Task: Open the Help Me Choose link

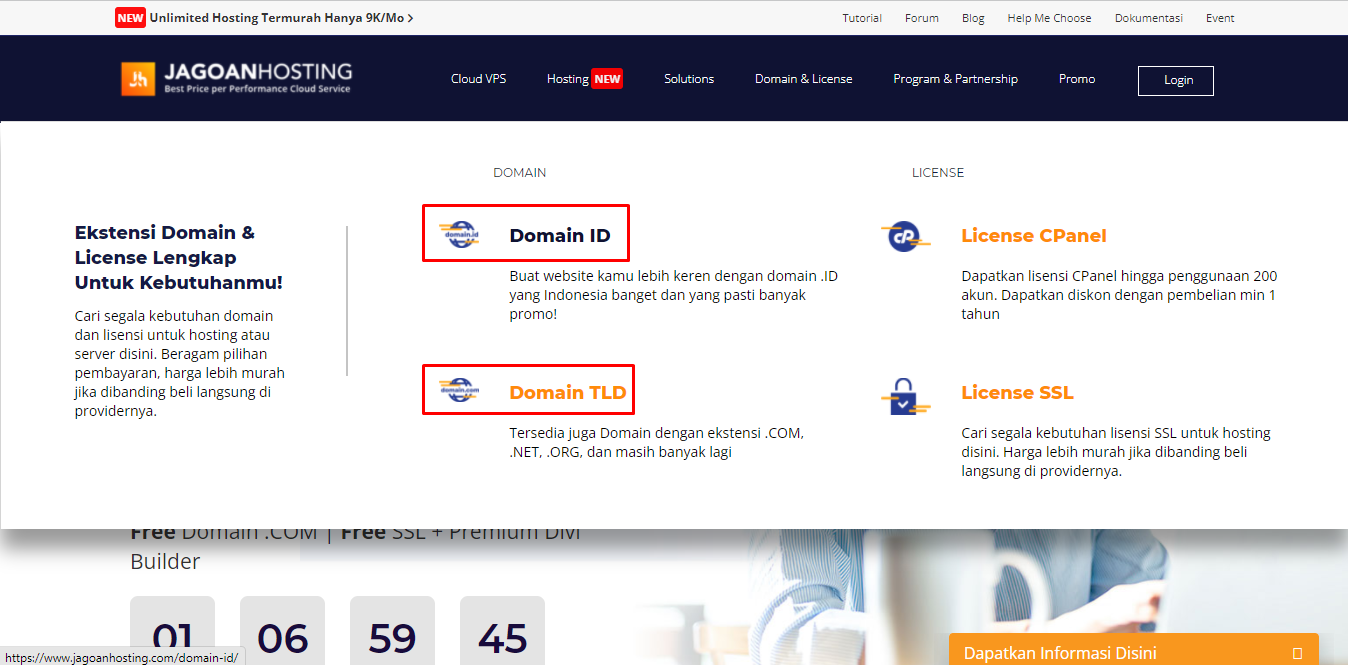Action: coord(1049,18)
